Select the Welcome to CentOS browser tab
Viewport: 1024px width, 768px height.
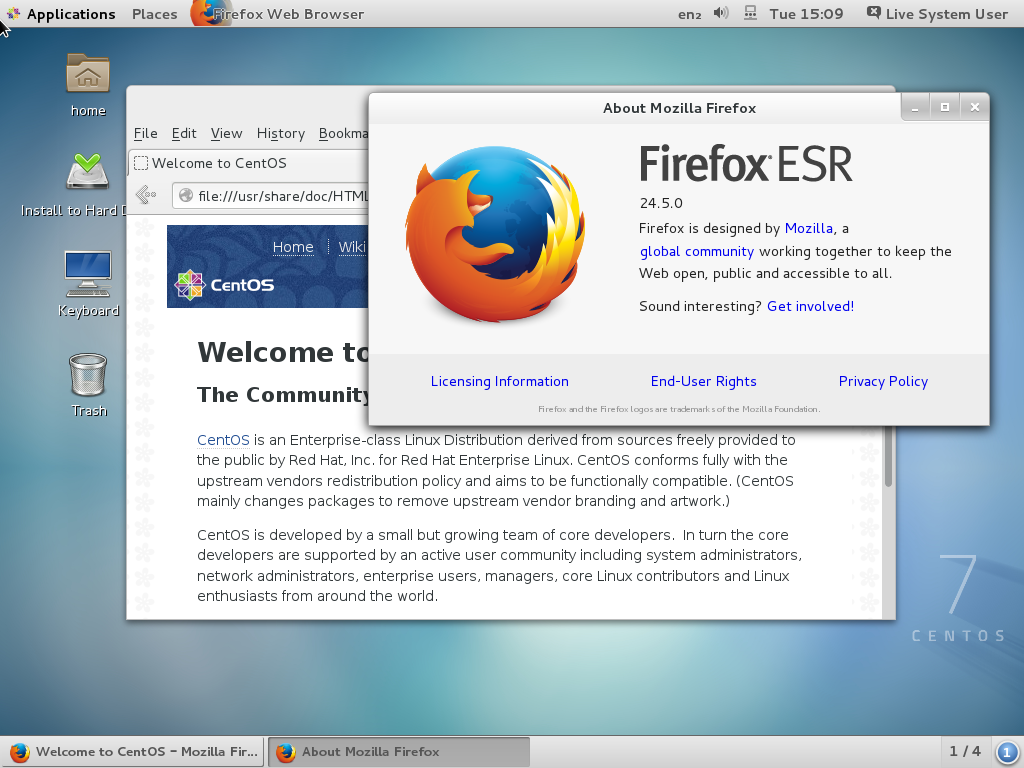pyautogui.click(x=249, y=163)
